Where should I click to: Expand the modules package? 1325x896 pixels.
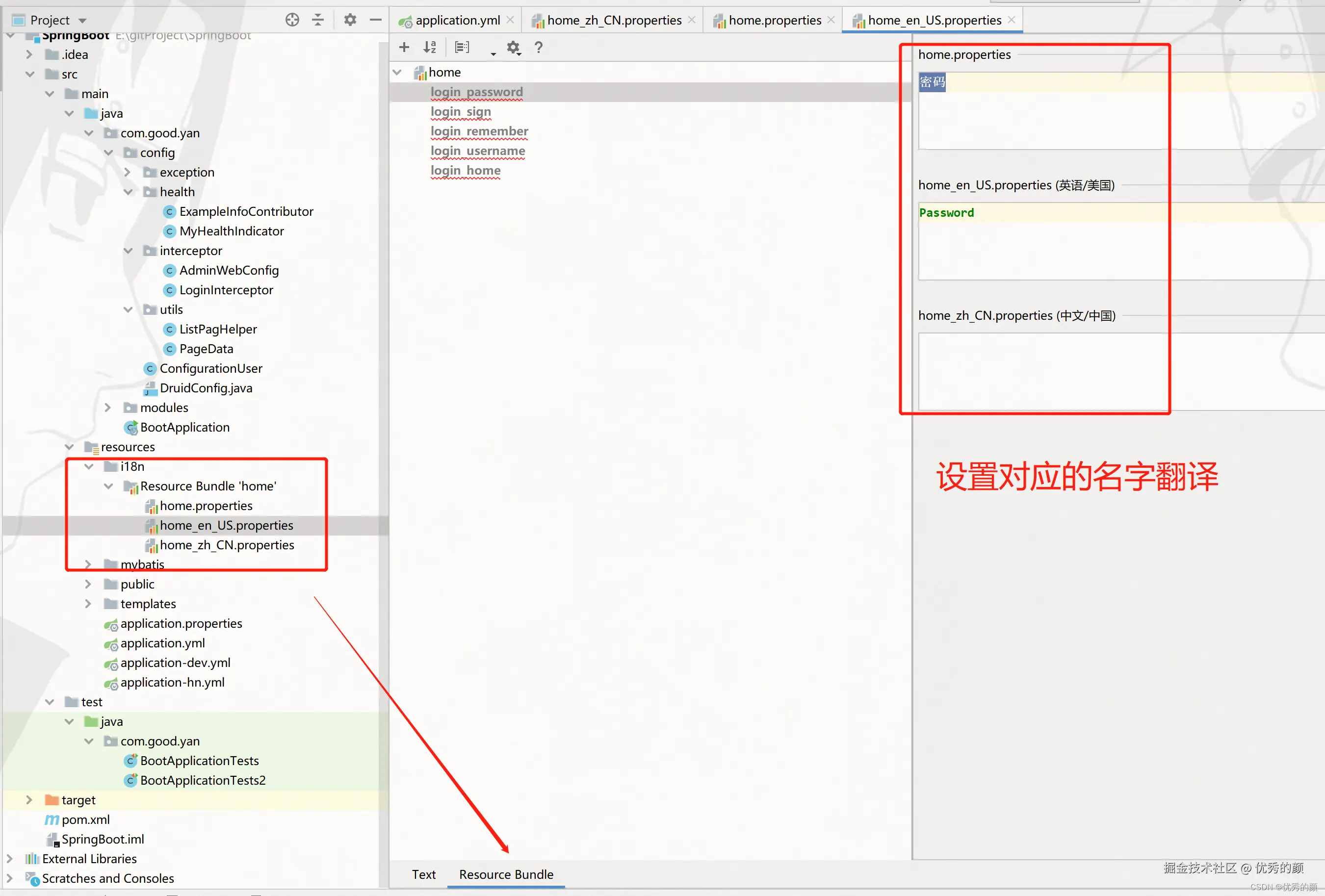[108, 408]
